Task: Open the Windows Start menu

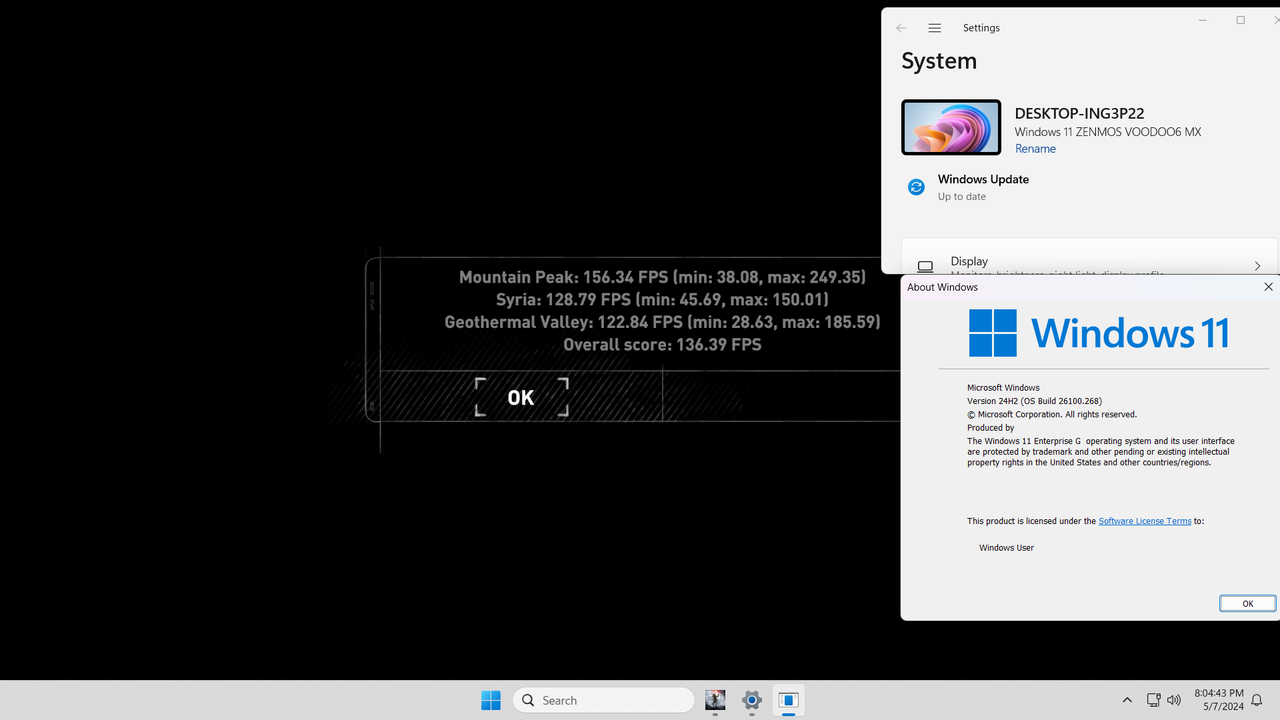Action: tap(491, 700)
